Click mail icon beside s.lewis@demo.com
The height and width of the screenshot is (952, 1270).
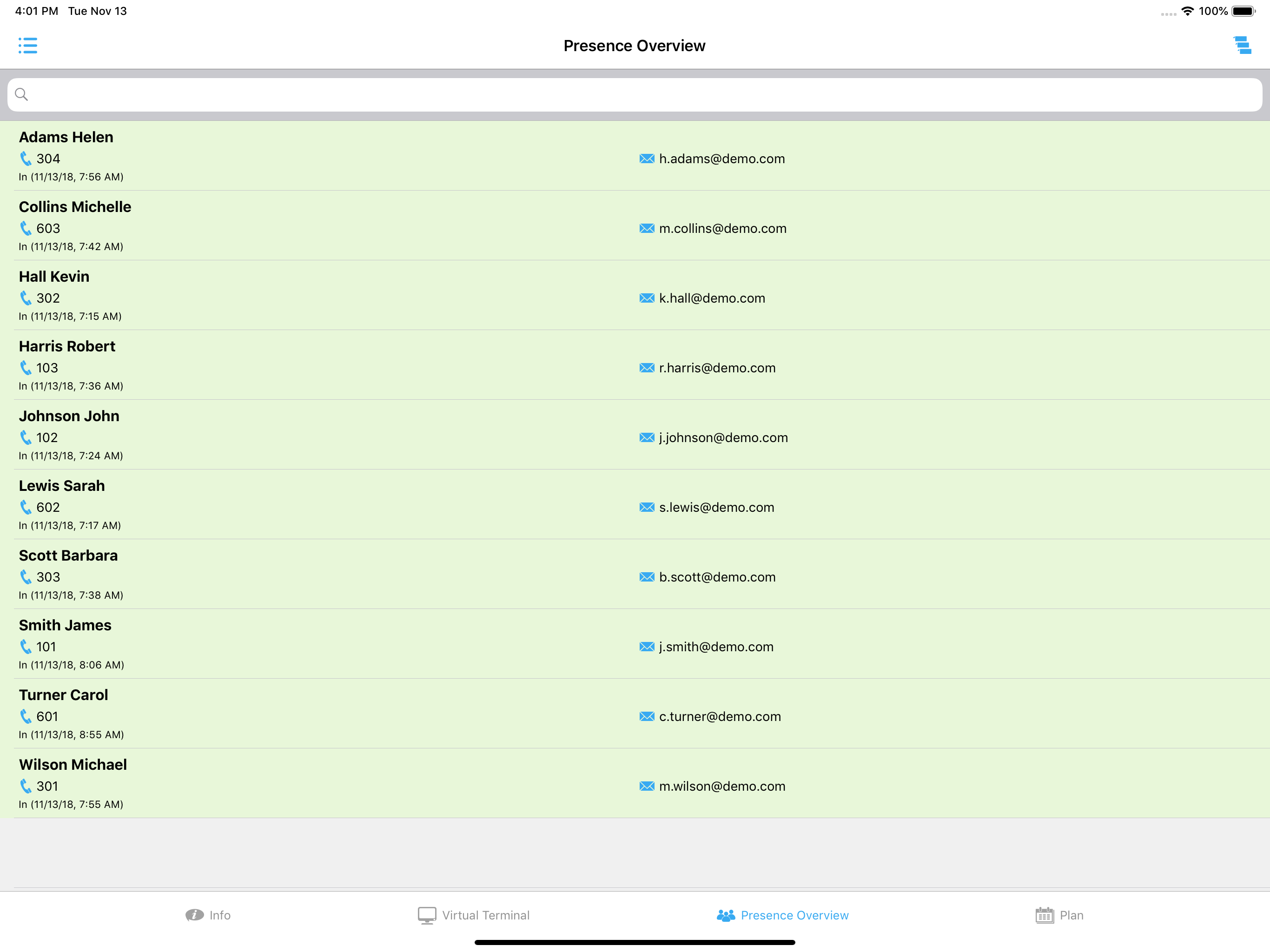647,508
